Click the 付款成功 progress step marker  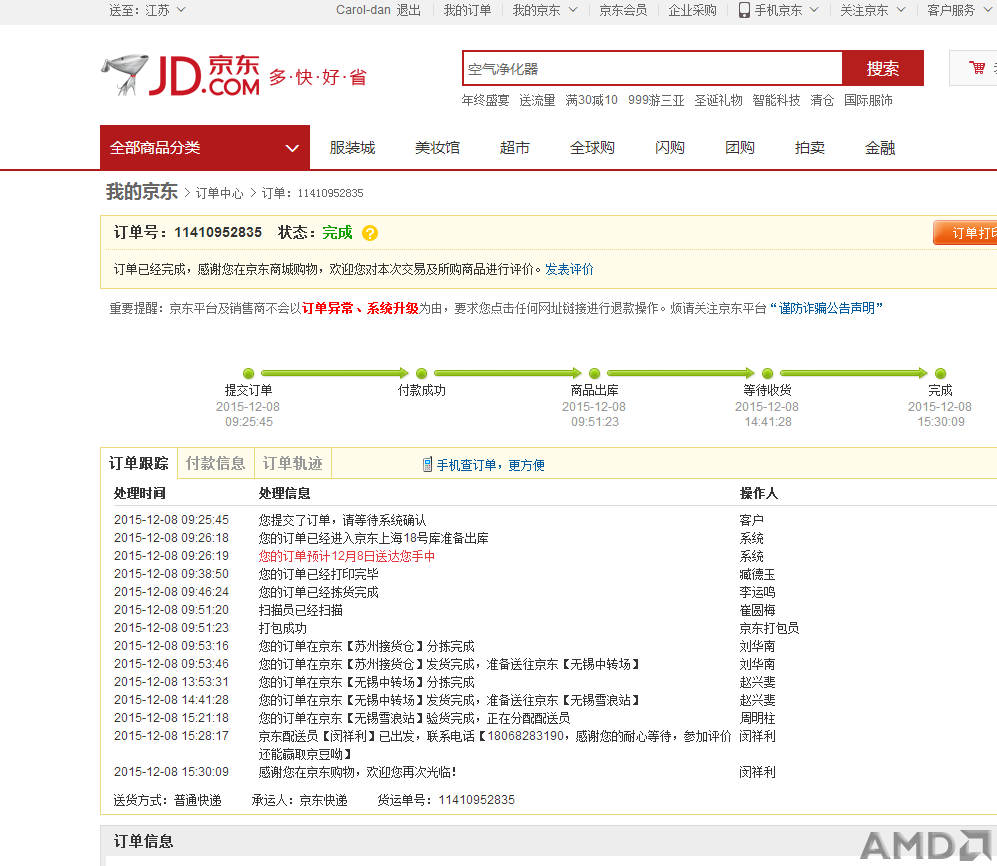[x=422, y=374]
